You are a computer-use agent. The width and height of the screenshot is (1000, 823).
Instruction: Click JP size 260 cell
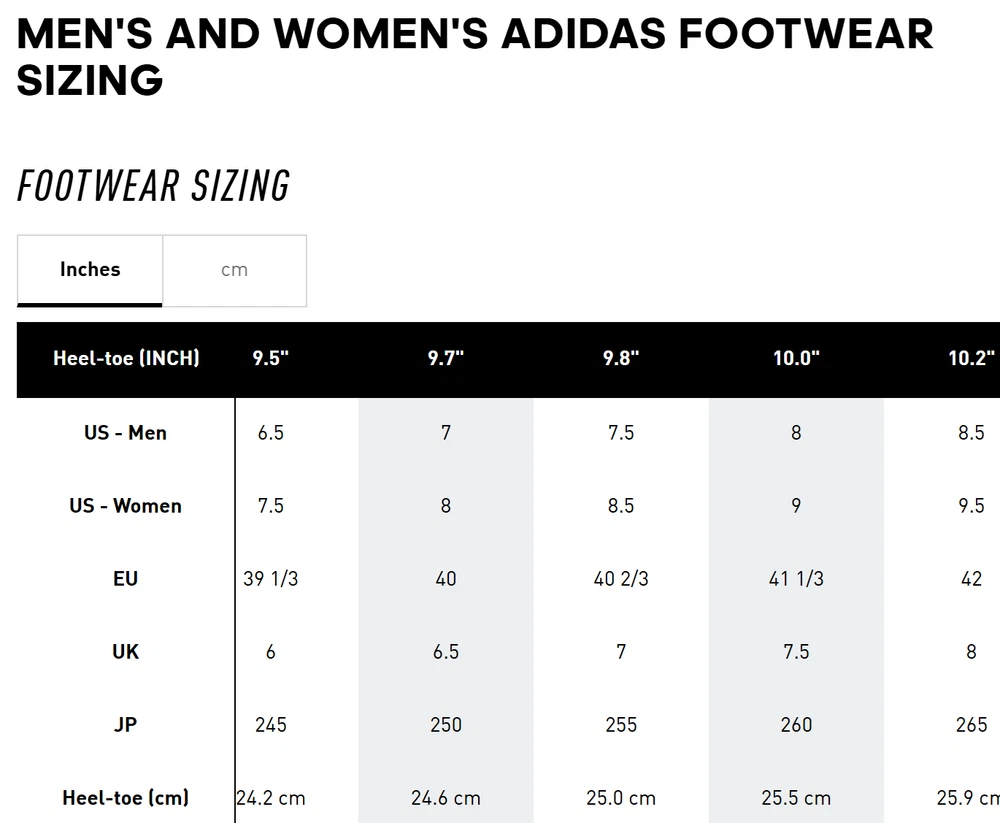pos(796,725)
